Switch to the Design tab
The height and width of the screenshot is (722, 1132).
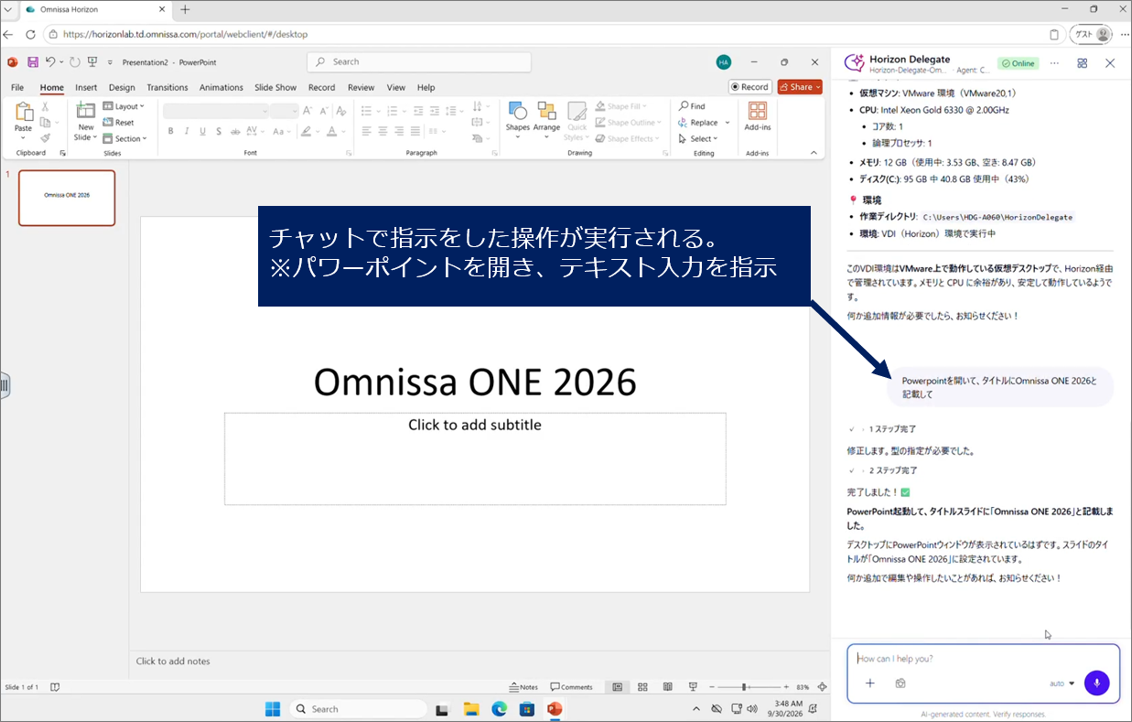pos(122,87)
